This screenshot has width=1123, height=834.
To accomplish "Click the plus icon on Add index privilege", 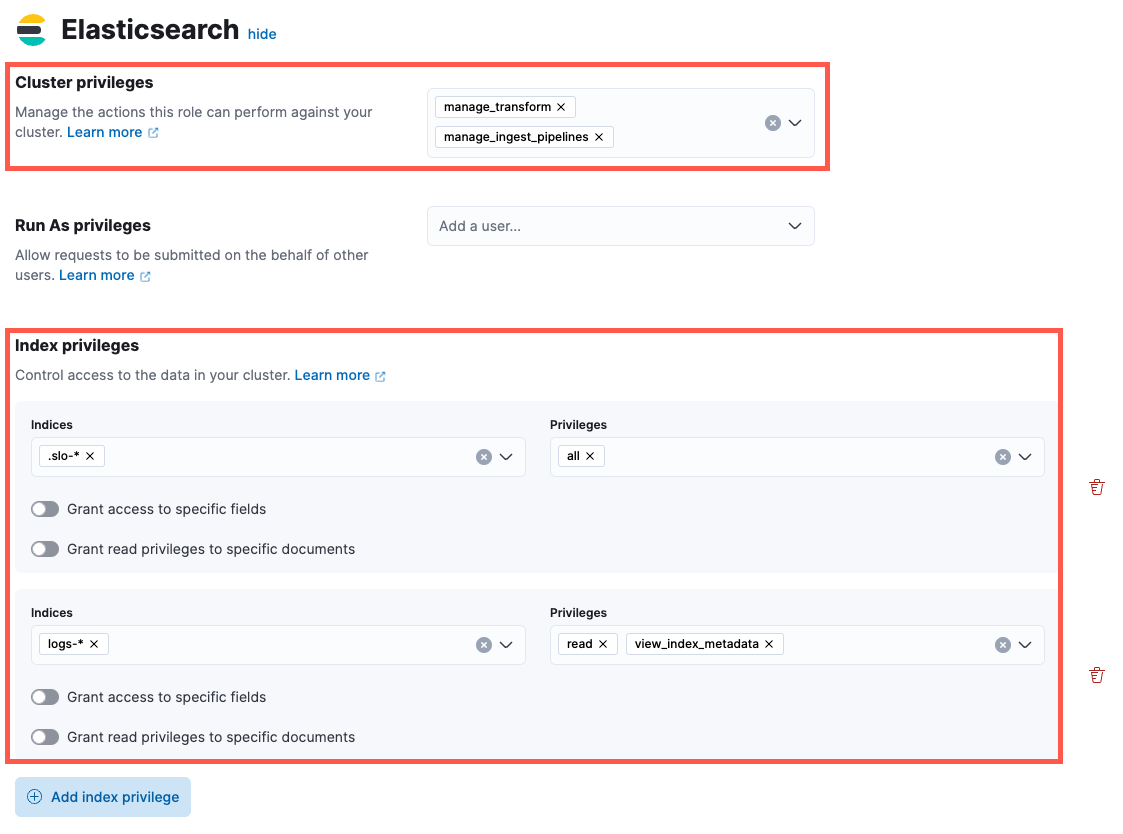I will click(36, 797).
